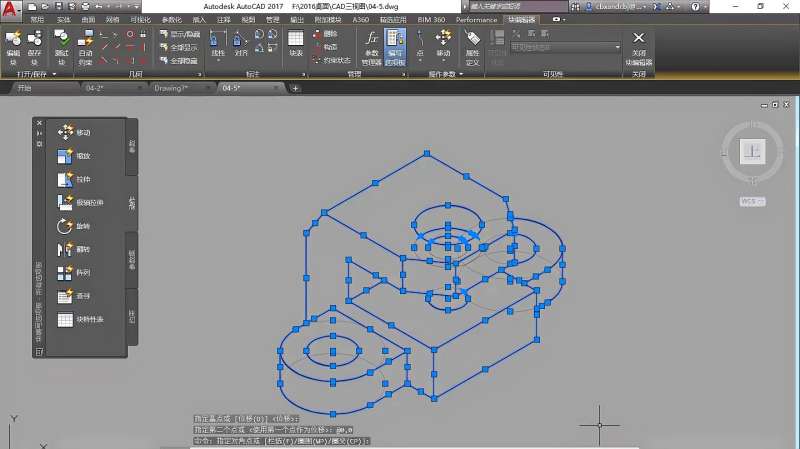Open the Parameters tab of authoring palette
The image size is (800, 449).
132,147
